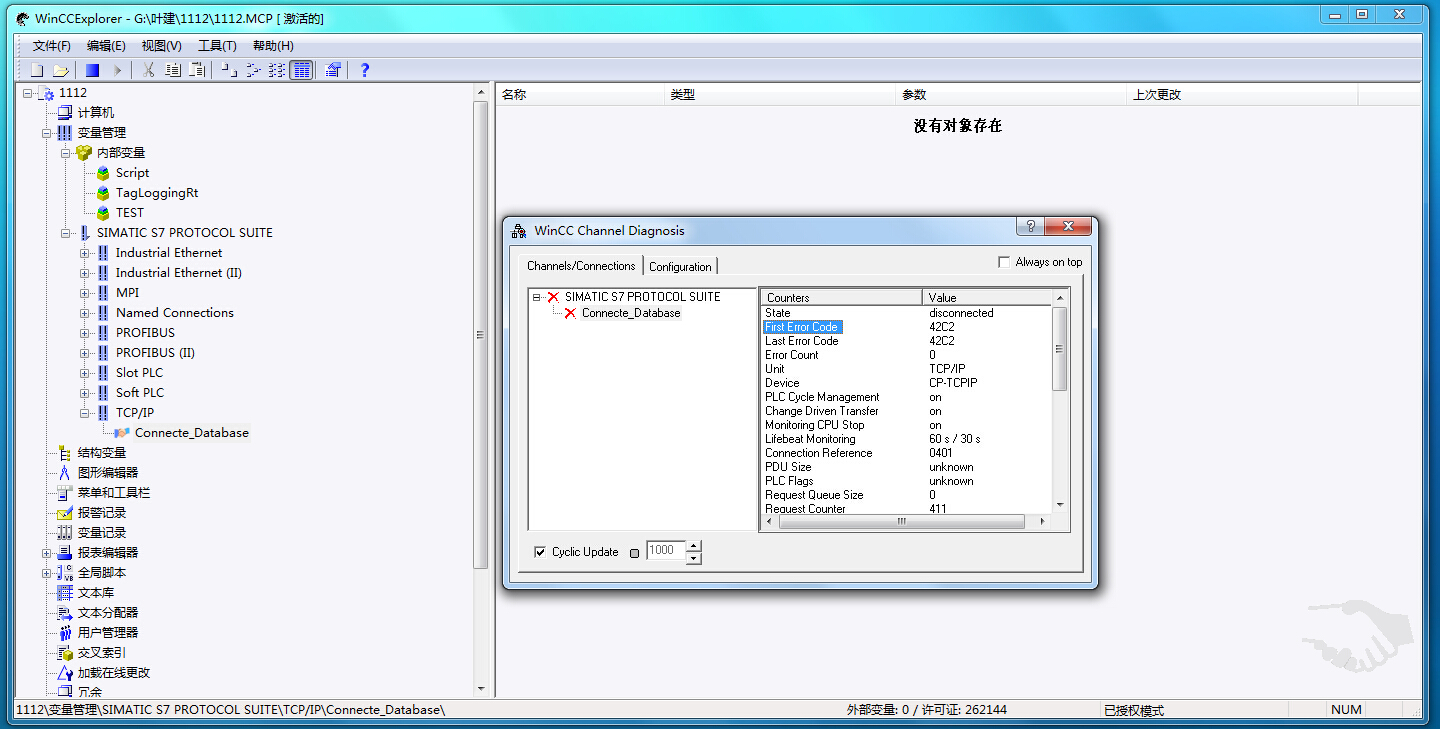Switch to the Configuration tab
1440x729 pixels.
pos(681,267)
